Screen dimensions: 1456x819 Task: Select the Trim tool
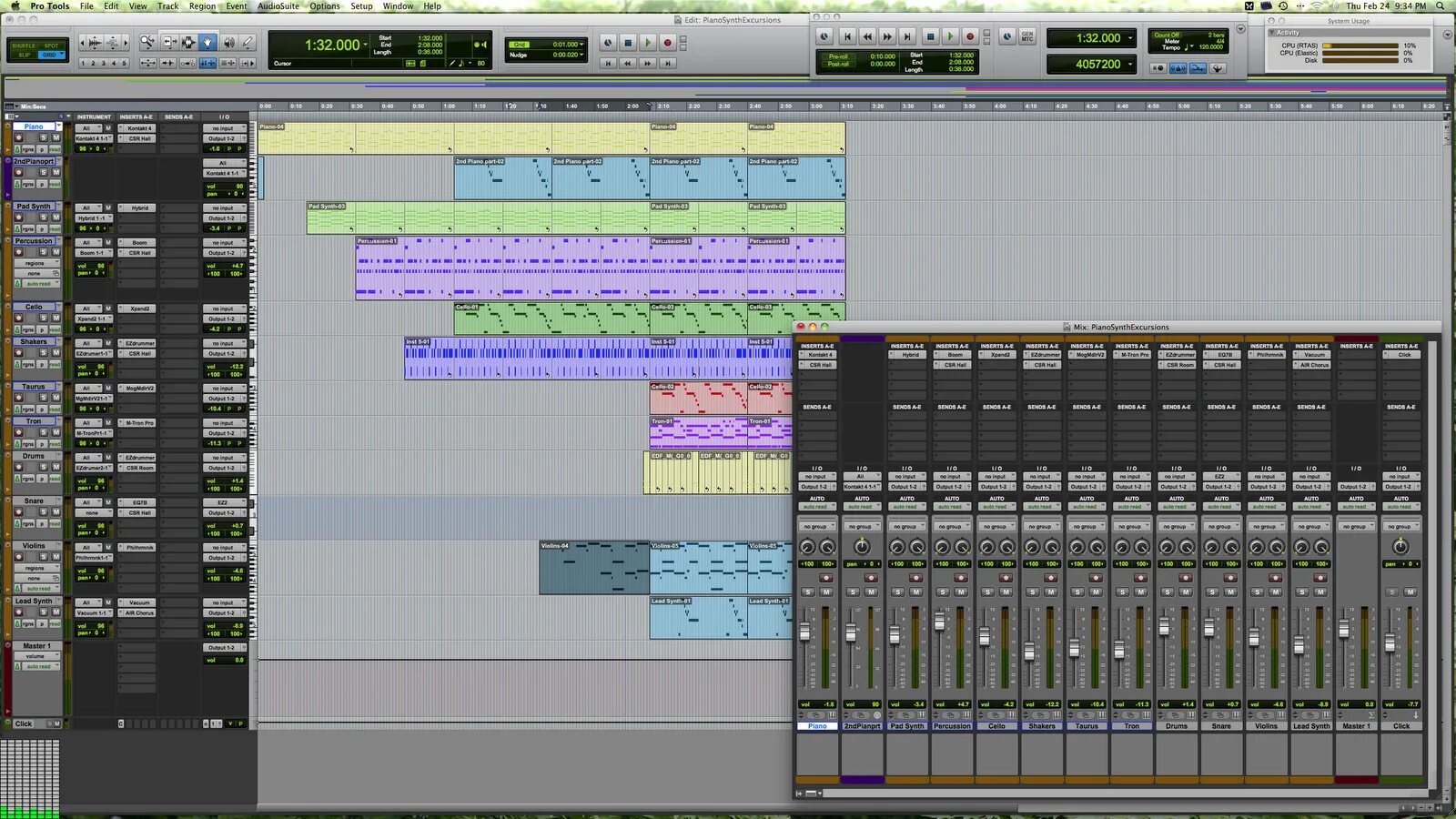point(168,42)
